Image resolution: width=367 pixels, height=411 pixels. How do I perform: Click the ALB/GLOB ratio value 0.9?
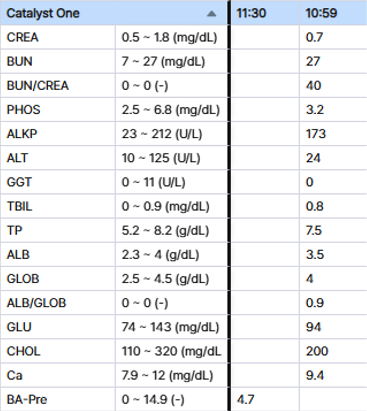click(x=315, y=303)
